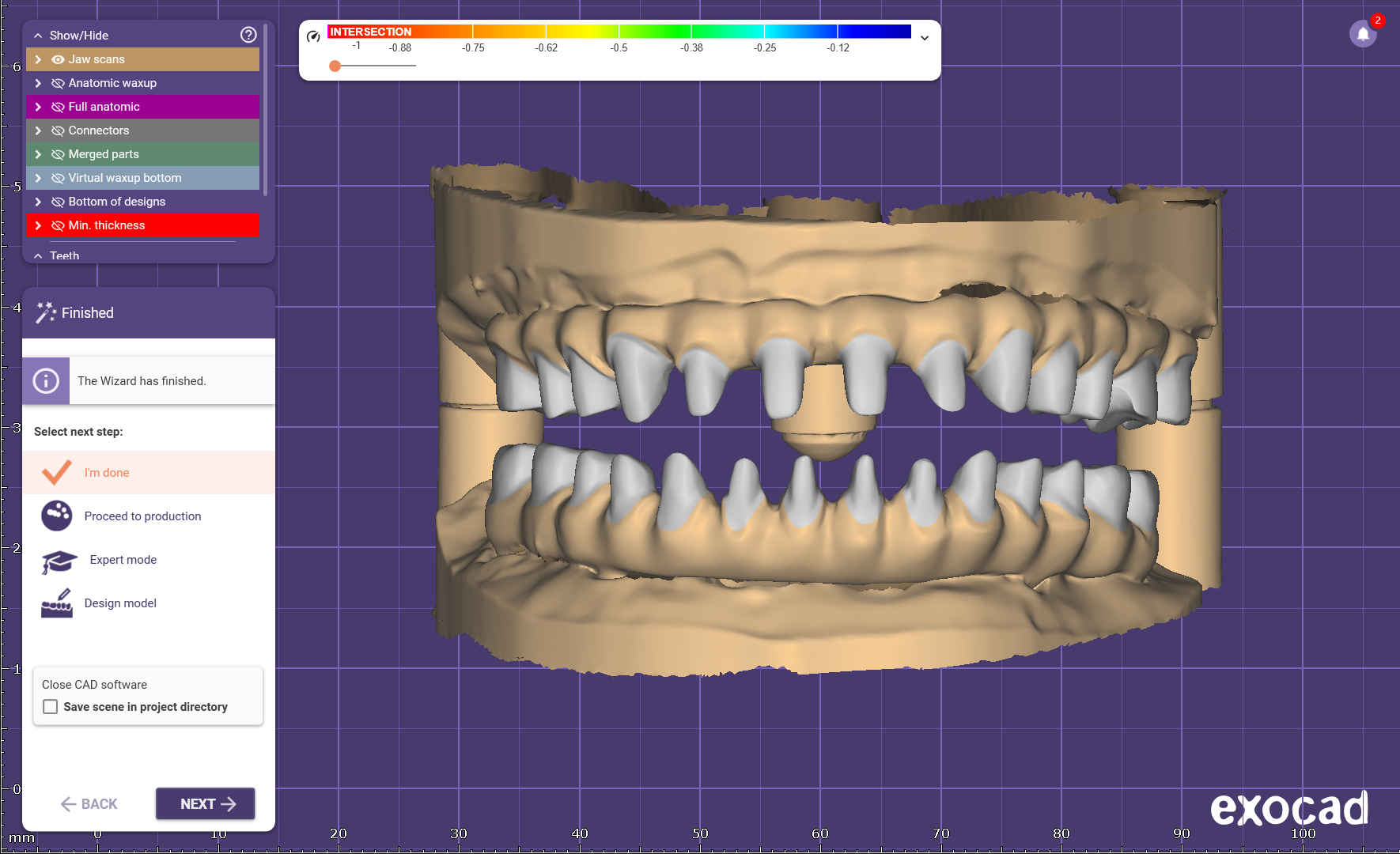Expand the Min. thickness group

[38, 225]
